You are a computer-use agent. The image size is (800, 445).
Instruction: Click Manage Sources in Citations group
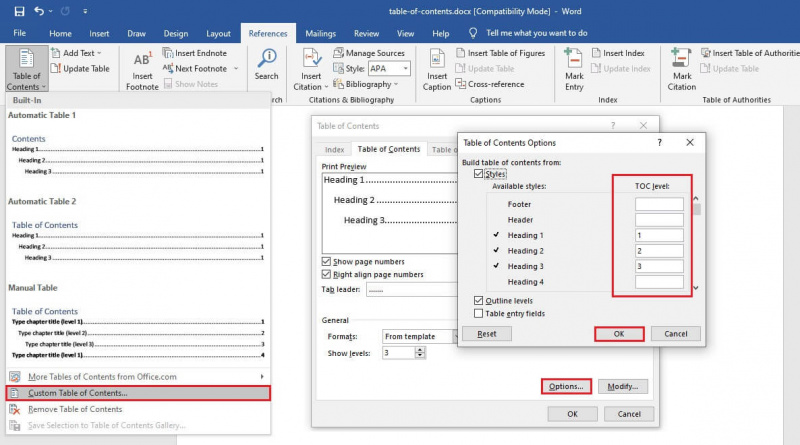369,53
